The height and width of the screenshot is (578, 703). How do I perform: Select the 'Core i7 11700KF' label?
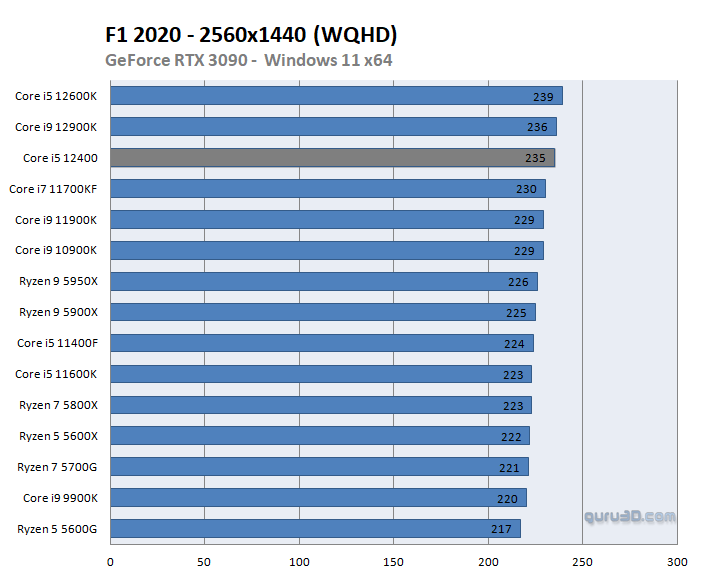pos(53,189)
